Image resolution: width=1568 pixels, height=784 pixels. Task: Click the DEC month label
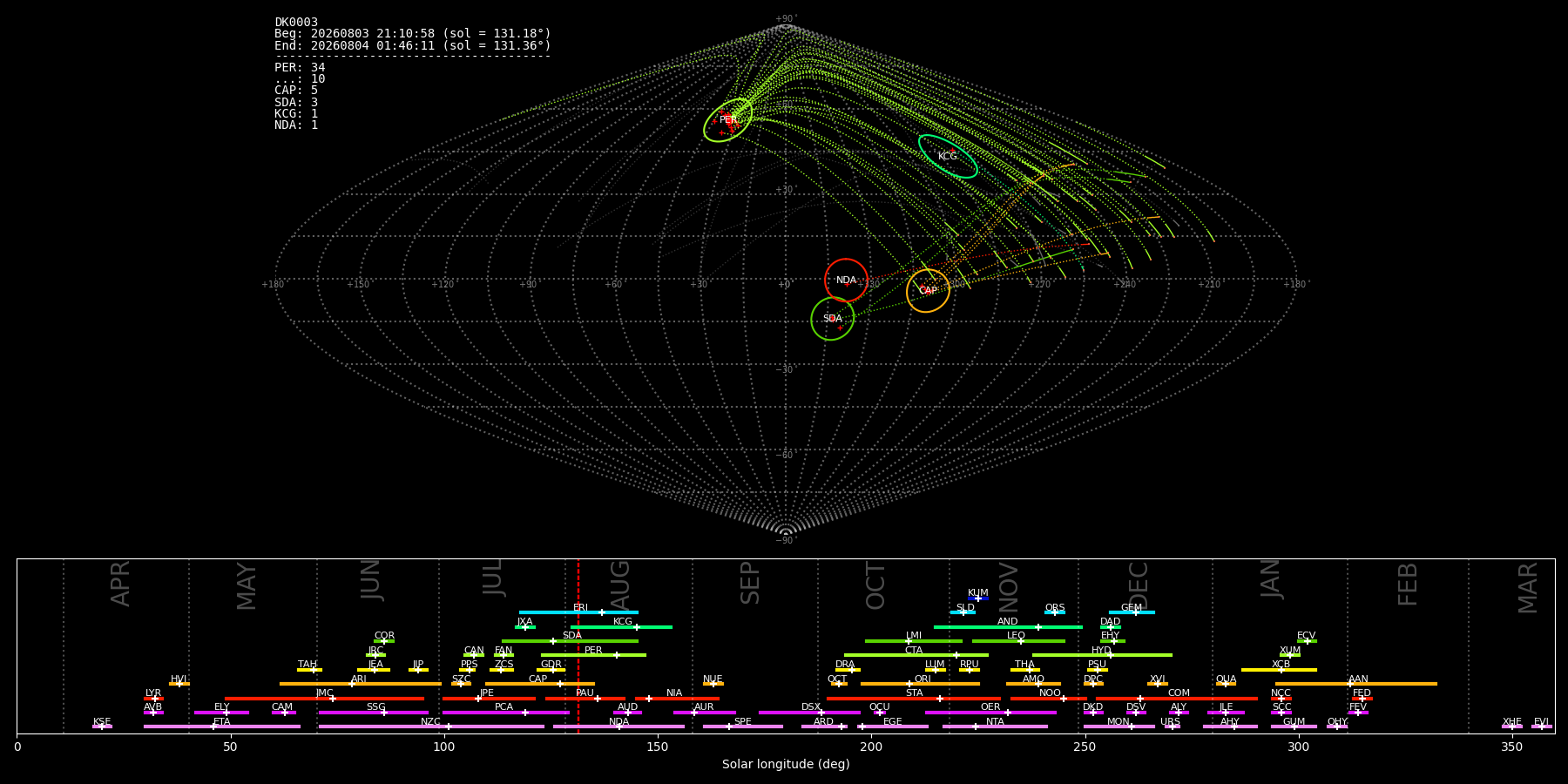coord(1139,585)
